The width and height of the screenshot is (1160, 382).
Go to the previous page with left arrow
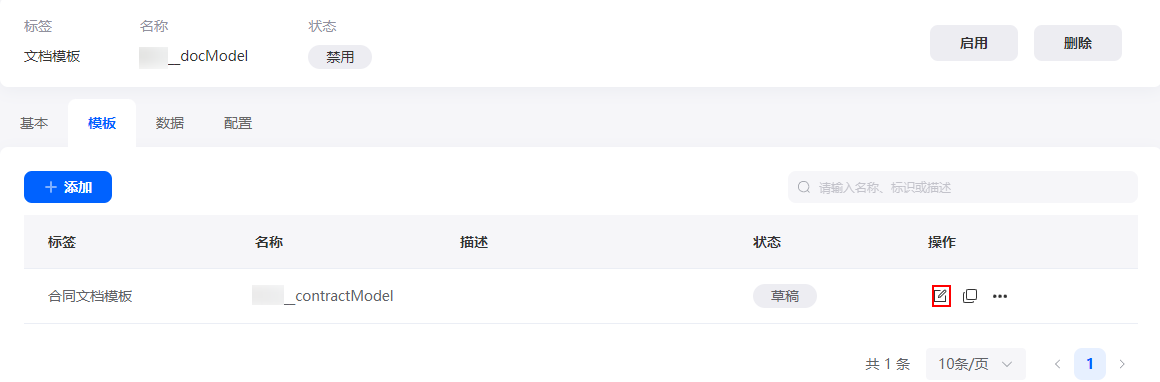(1058, 364)
